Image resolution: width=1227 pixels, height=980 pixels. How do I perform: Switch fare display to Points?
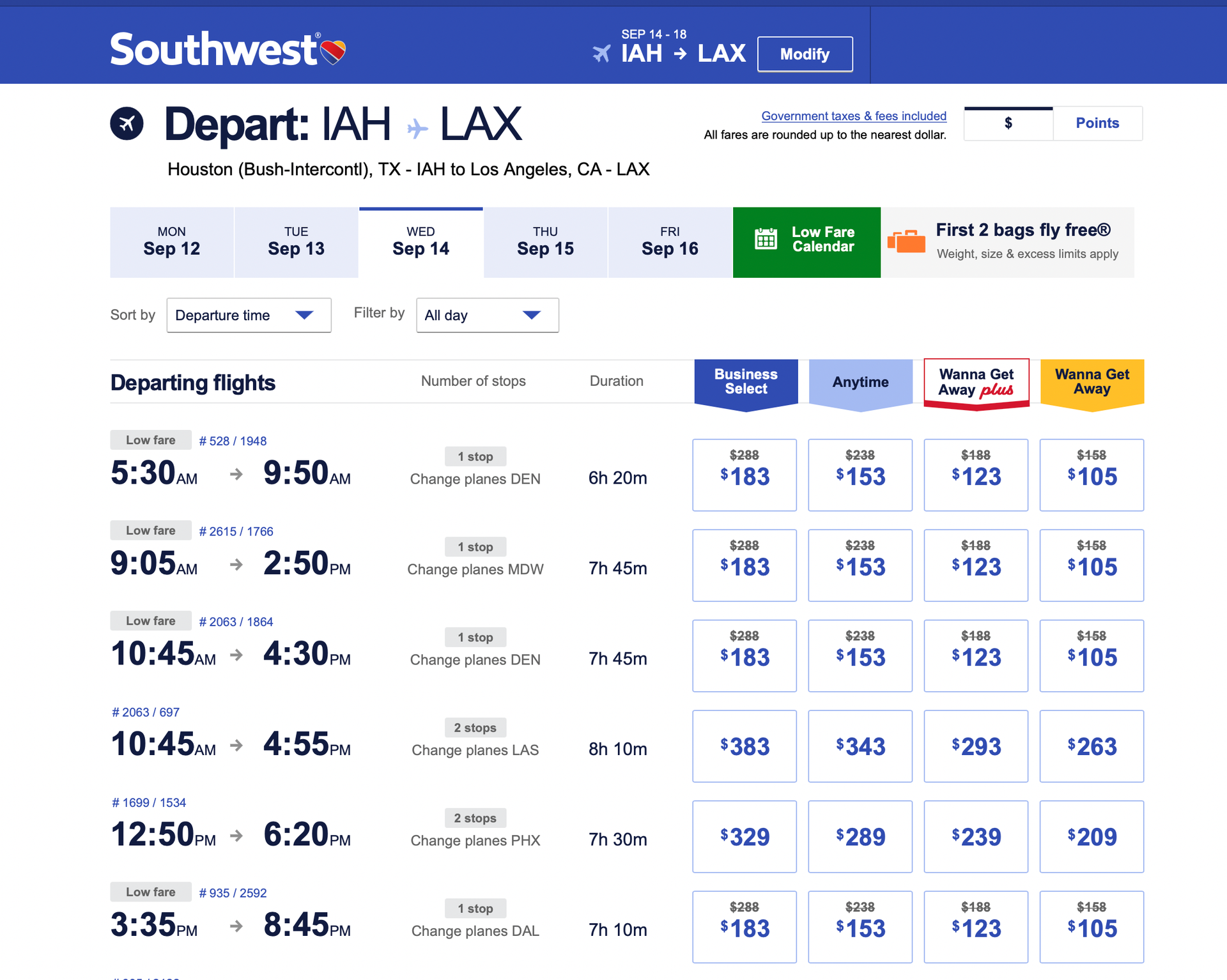(x=1097, y=123)
